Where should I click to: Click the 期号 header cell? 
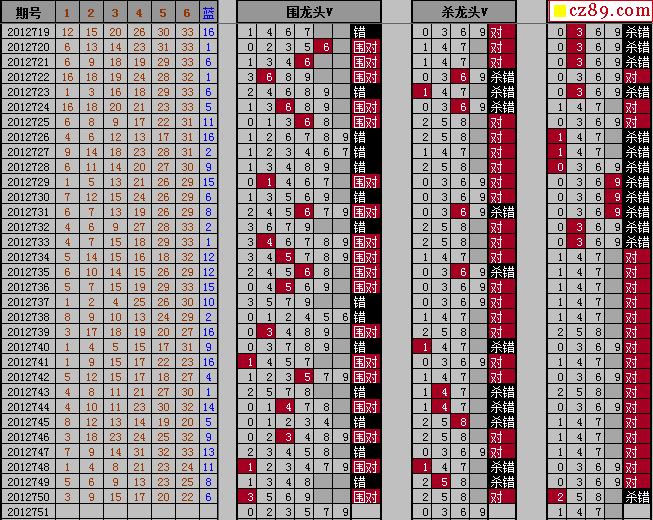point(28,13)
